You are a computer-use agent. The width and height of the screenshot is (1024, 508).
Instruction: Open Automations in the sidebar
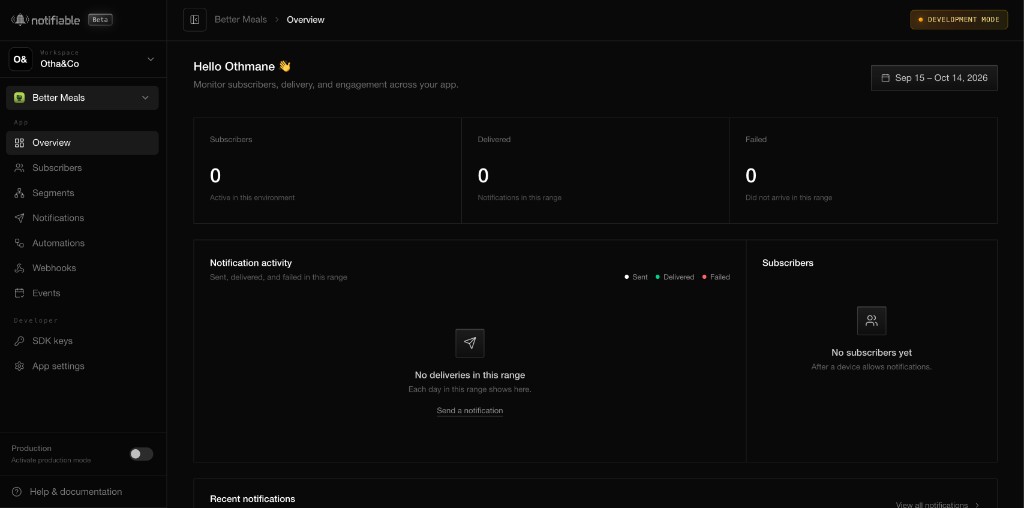pos(82,243)
